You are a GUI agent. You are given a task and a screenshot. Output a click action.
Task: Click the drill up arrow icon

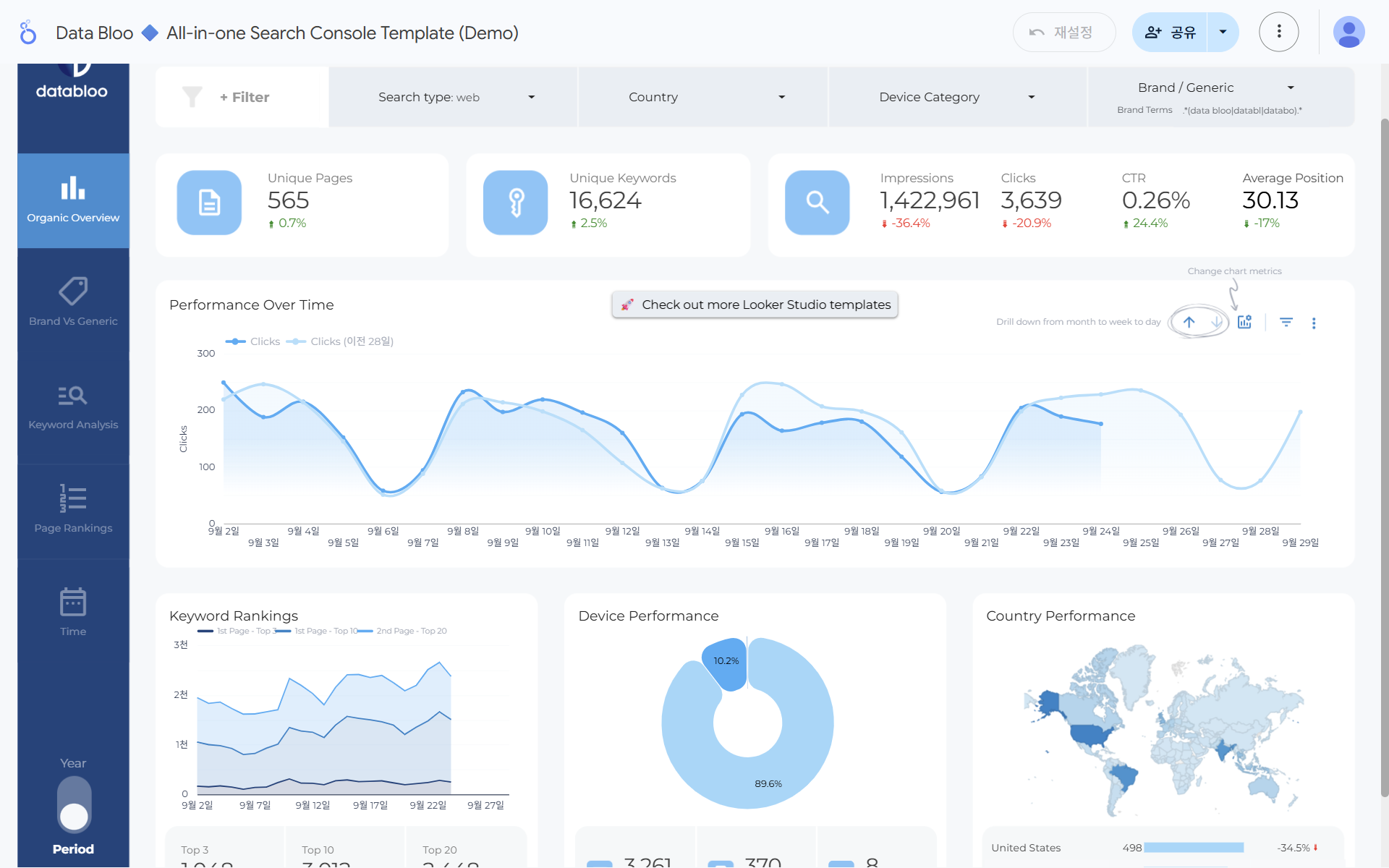1189,323
